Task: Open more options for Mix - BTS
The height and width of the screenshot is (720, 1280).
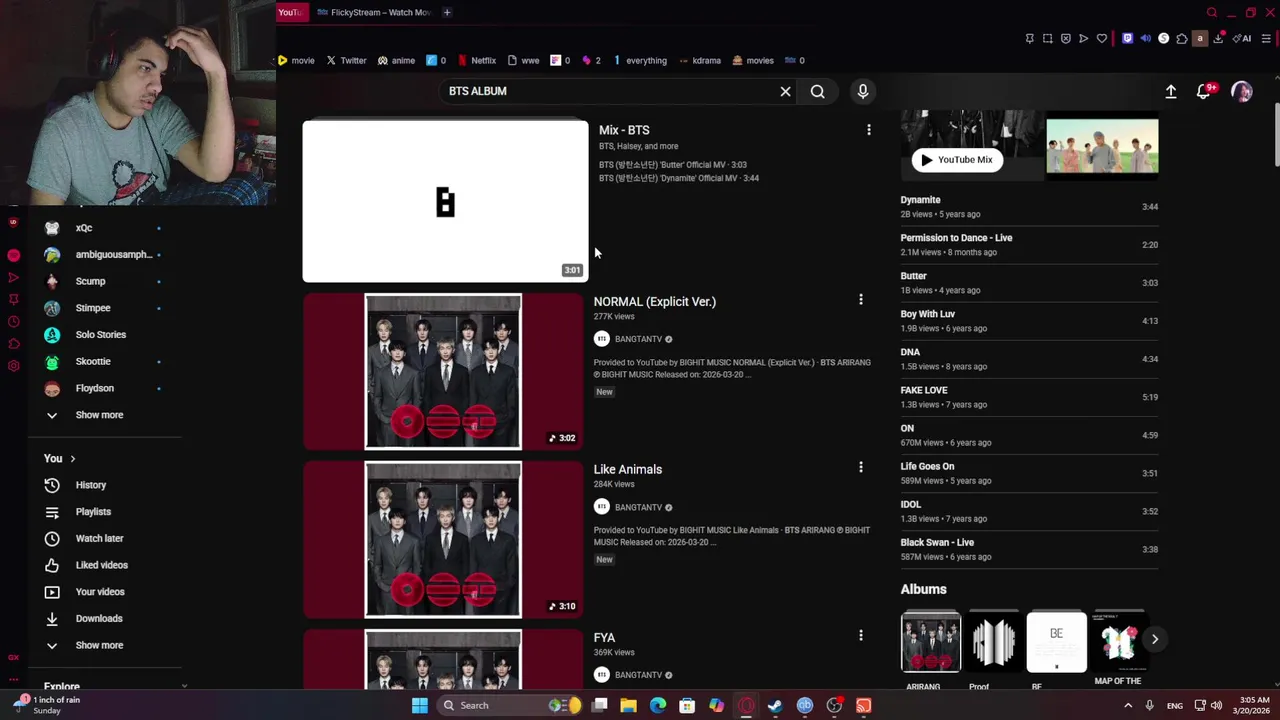Action: [869, 130]
